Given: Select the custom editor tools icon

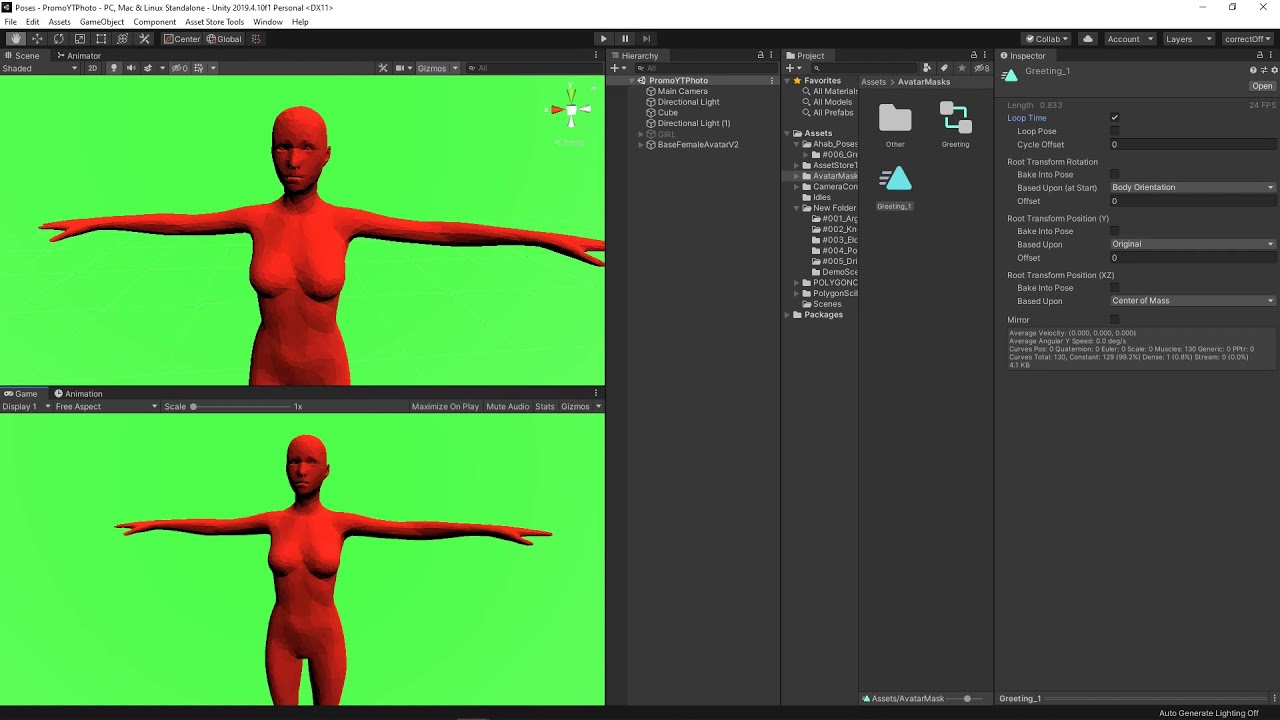Looking at the screenshot, I should point(144,39).
